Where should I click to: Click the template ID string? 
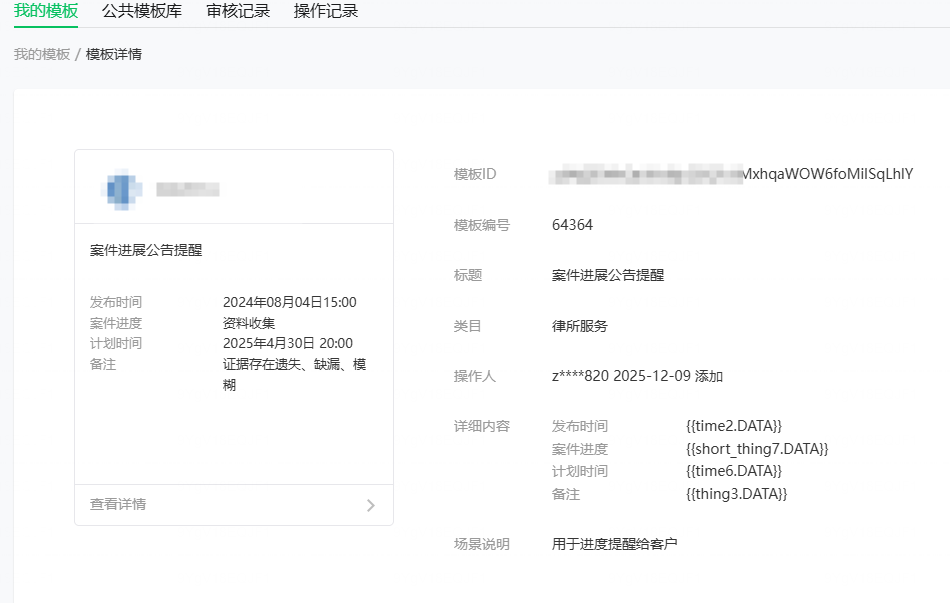coord(731,174)
